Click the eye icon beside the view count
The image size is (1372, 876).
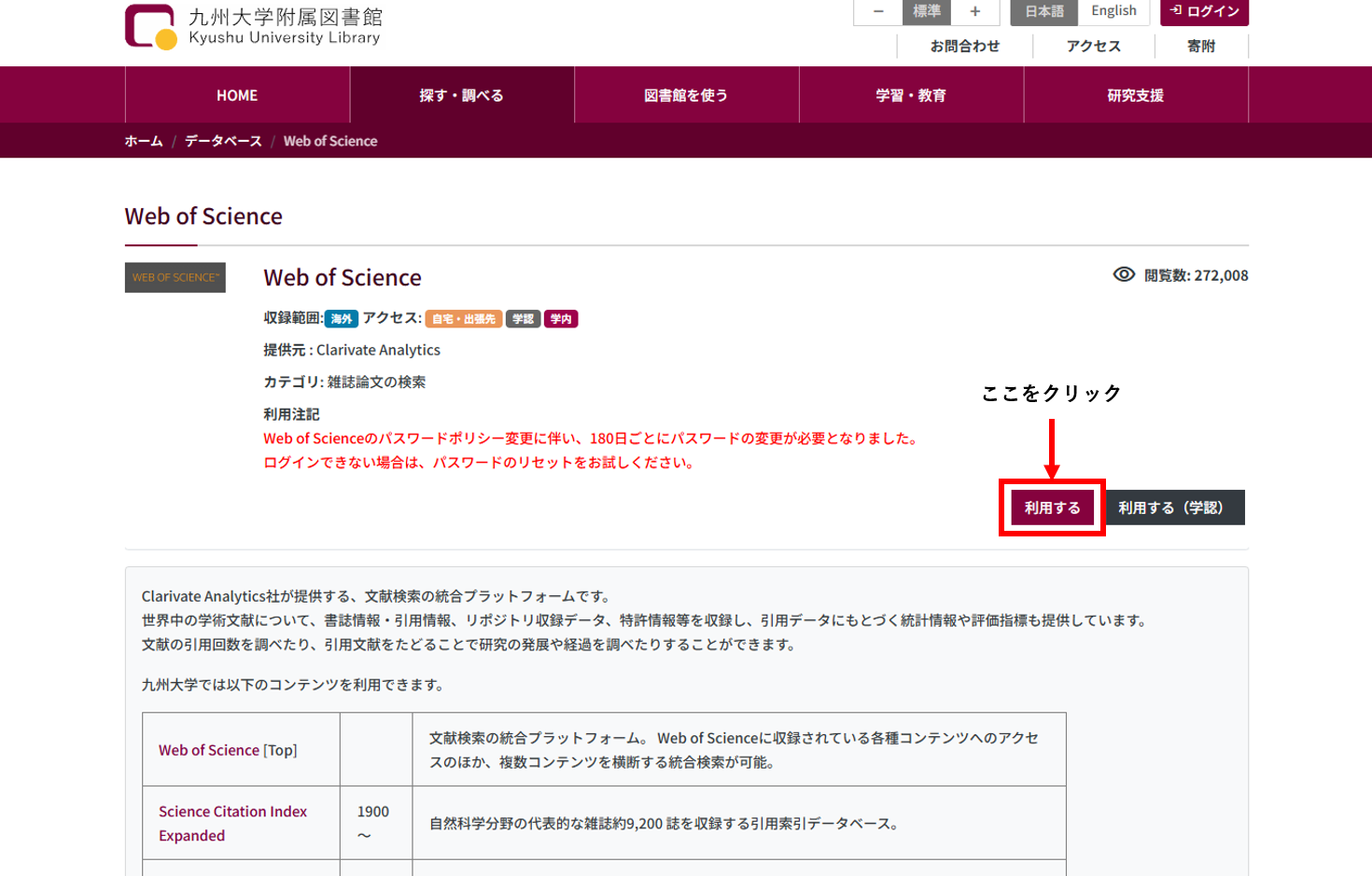[x=1127, y=275]
